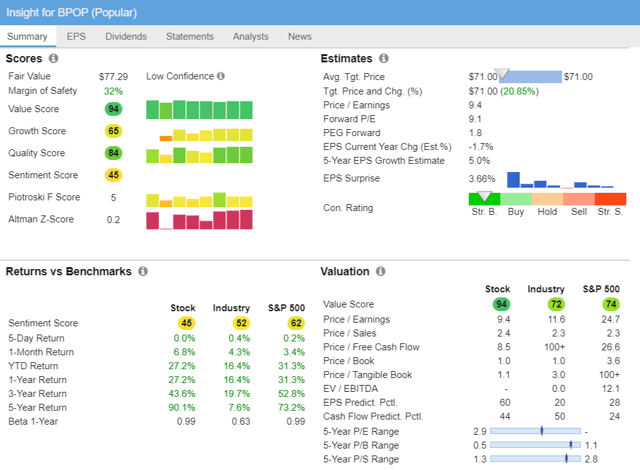Click the Piotroski F Score value 5
Image resolution: width=640 pixels, height=470 pixels.
(x=113, y=197)
